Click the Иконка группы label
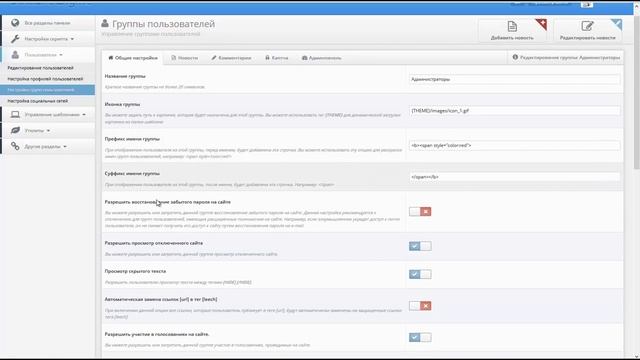 pyautogui.click(x=122, y=104)
